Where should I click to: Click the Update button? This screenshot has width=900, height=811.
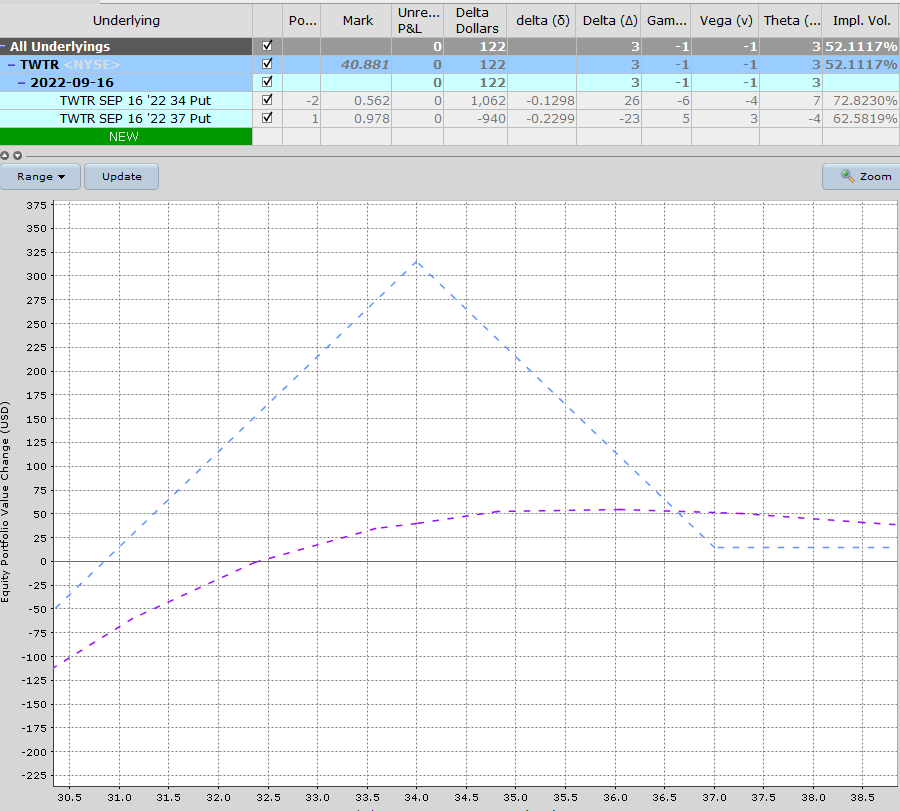pyautogui.click(x=121, y=176)
